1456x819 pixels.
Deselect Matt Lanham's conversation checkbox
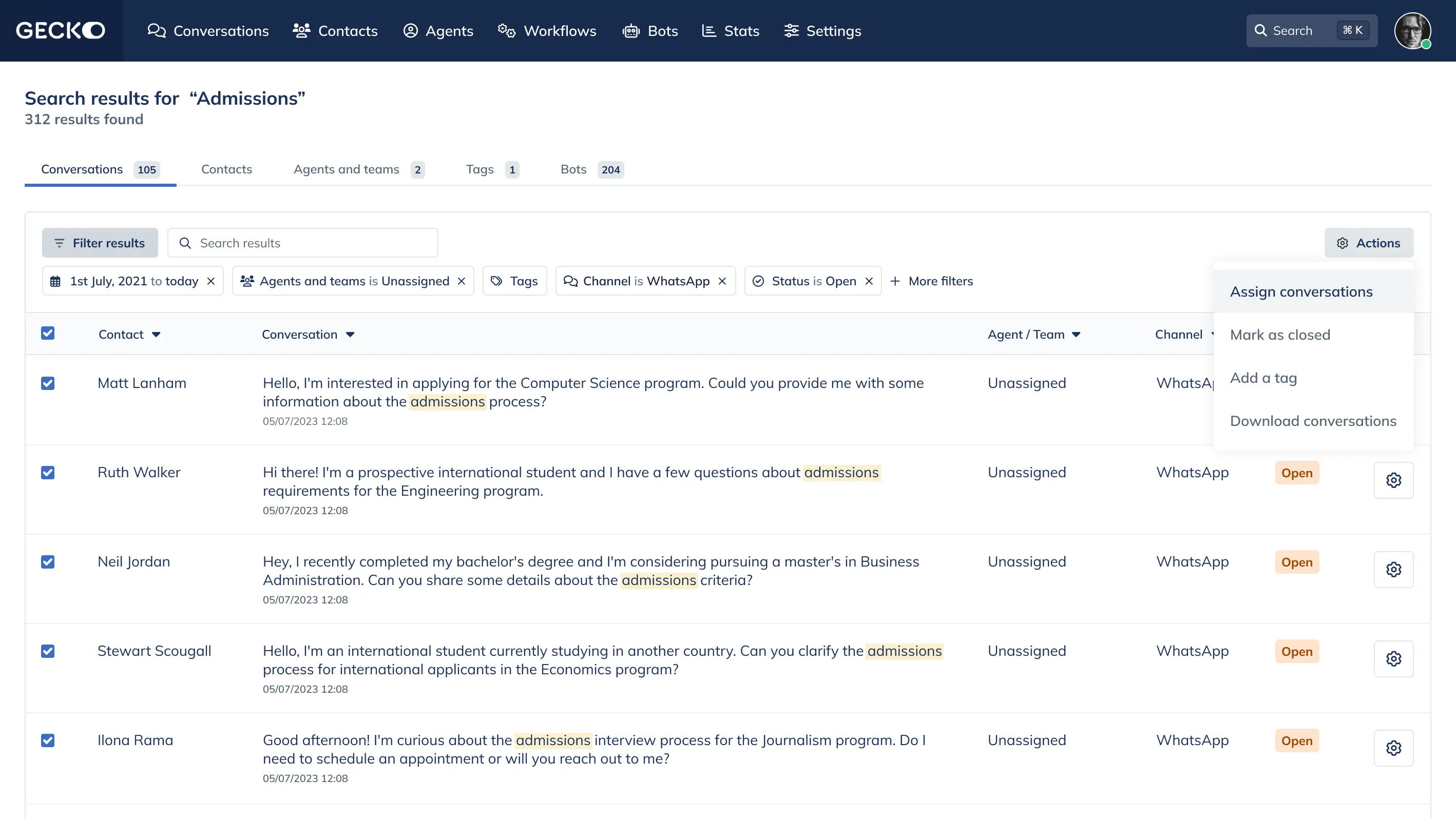48,383
